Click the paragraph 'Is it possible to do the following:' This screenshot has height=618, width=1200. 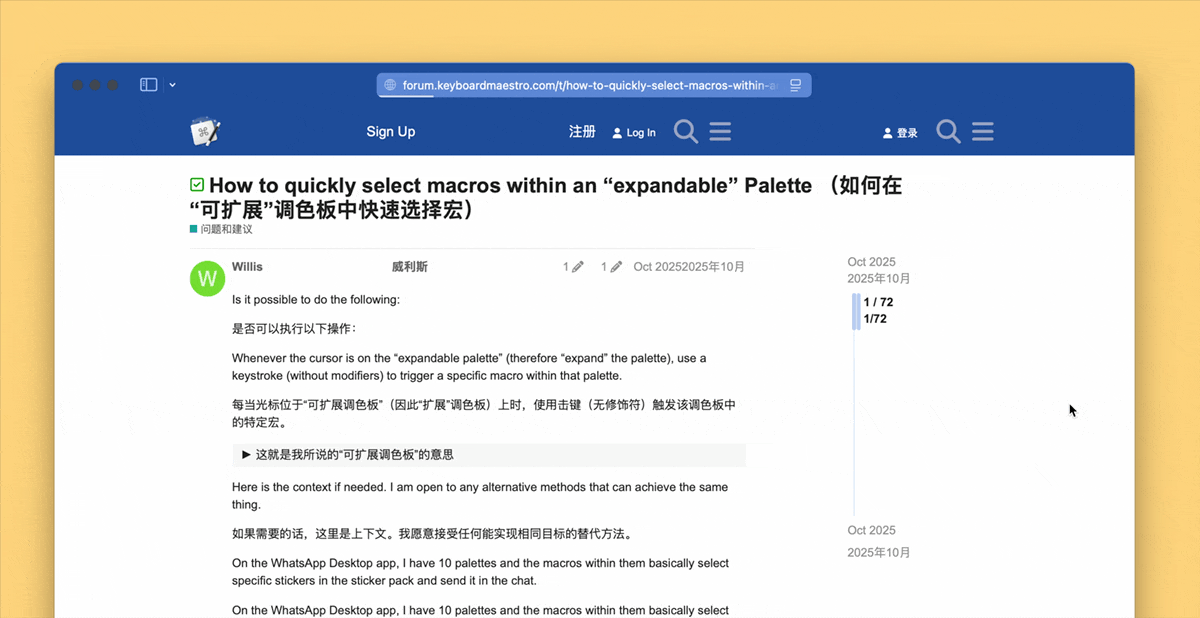click(x=316, y=300)
